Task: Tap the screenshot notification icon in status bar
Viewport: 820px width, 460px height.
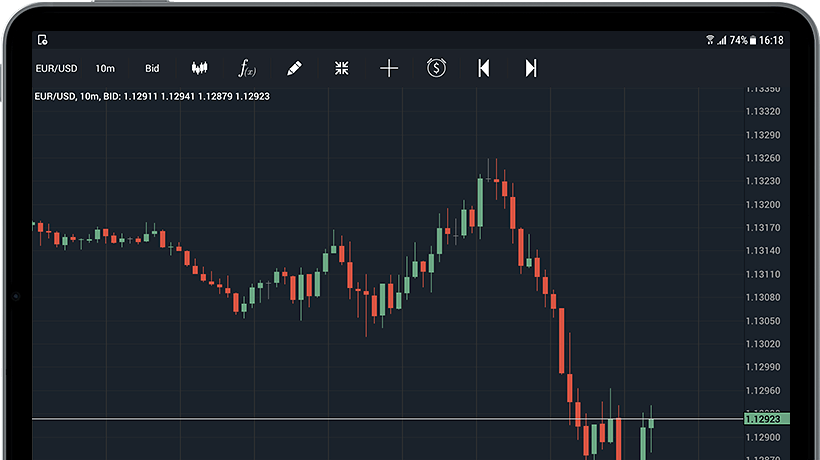Action: [x=42, y=40]
